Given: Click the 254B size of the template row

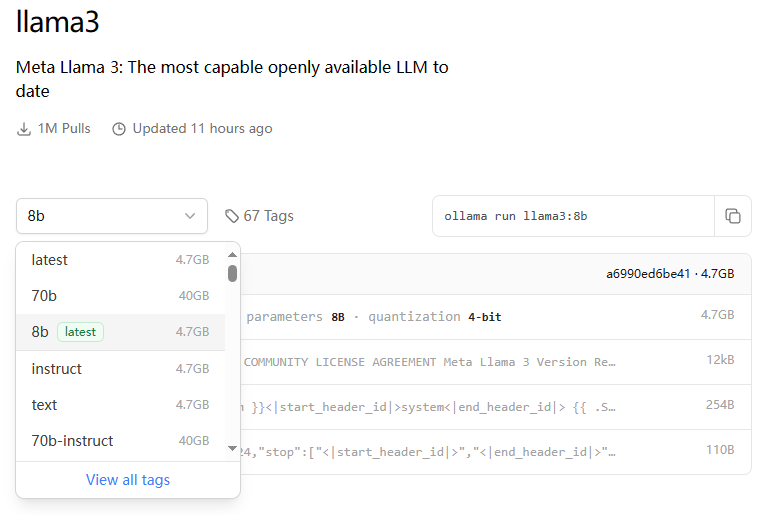Looking at the screenshot, I should [x=720, y=405].
